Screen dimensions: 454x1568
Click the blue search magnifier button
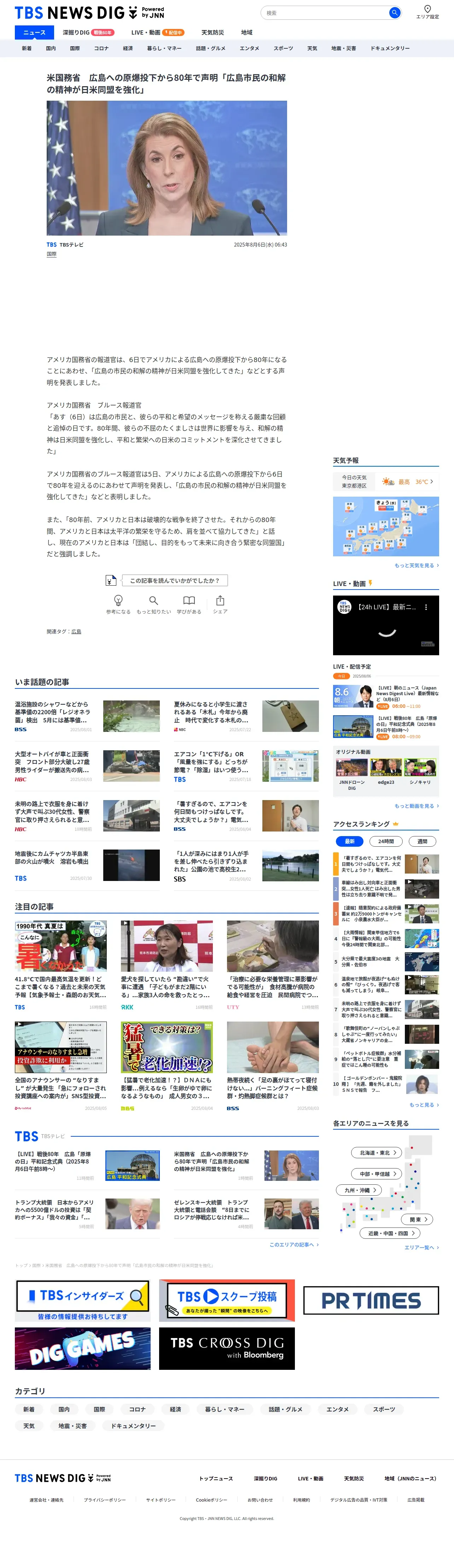tap(394, 13)
